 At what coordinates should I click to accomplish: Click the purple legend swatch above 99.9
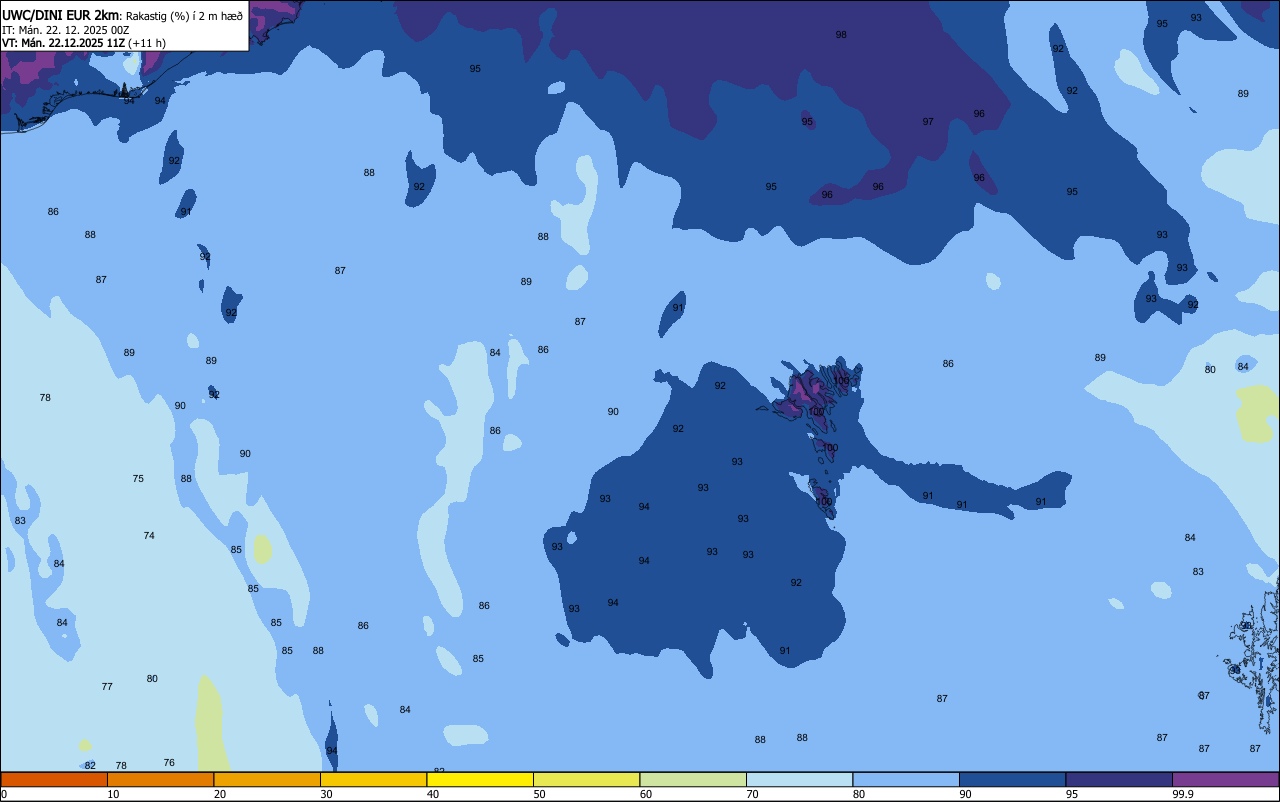pyautogui.click(x=1226, y=779)
